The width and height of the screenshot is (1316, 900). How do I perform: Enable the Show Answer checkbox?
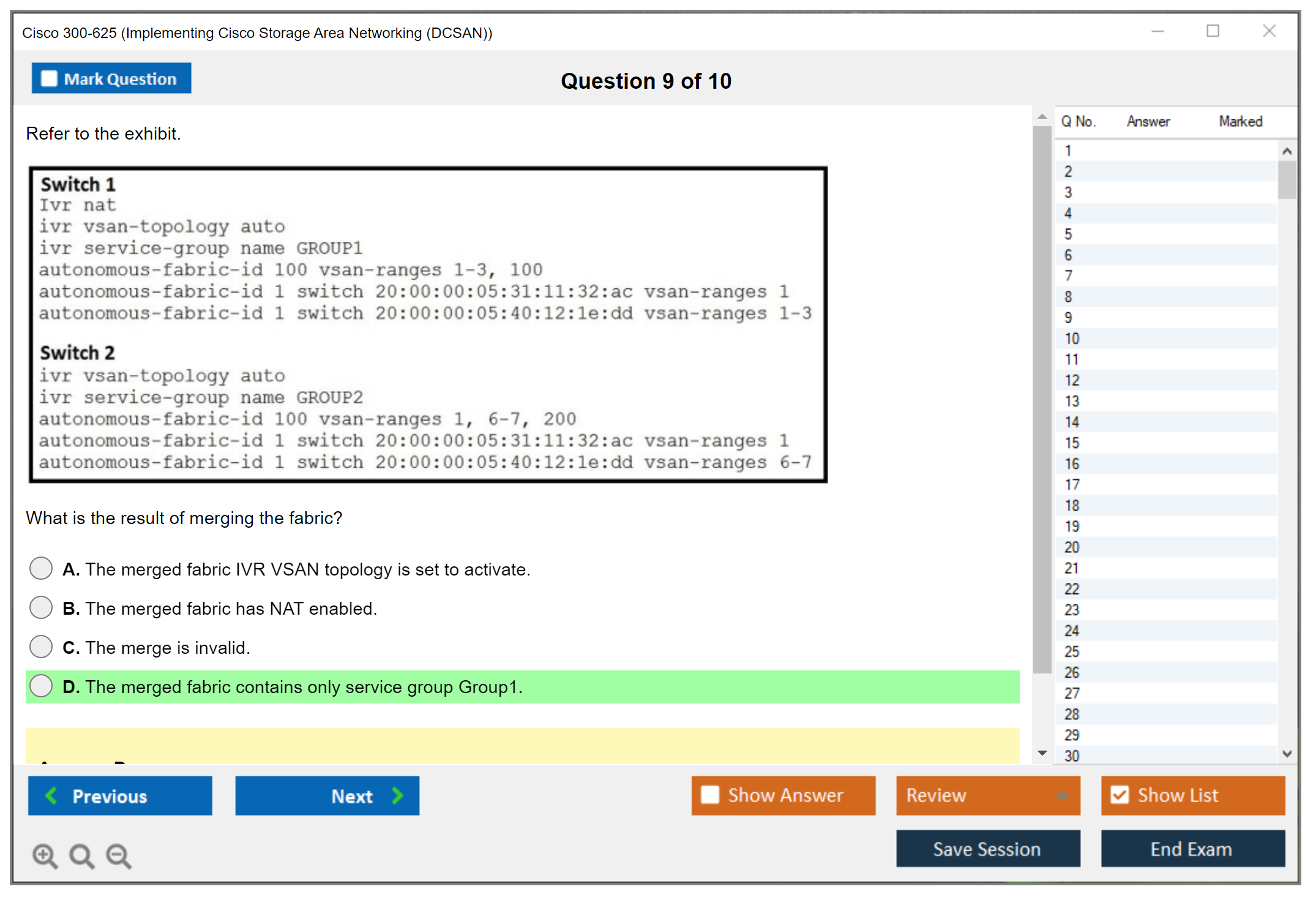tap(710, 795)
